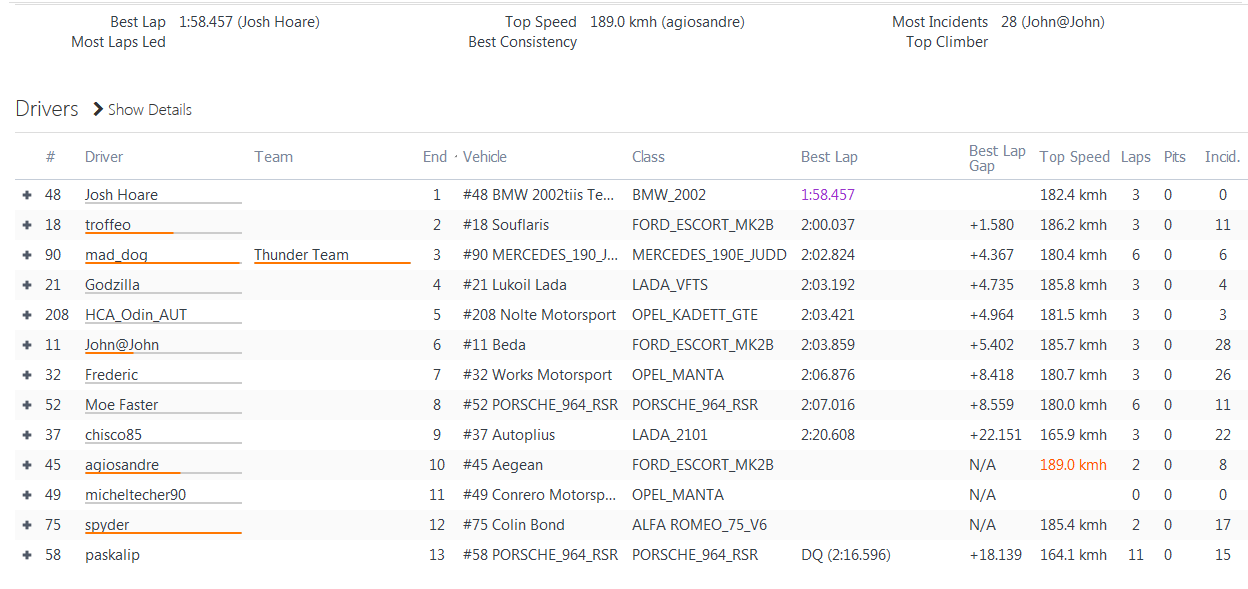Expand Moe Faster driver row
The width and height of the screenshot is (1248, 589).
point(27,405)
